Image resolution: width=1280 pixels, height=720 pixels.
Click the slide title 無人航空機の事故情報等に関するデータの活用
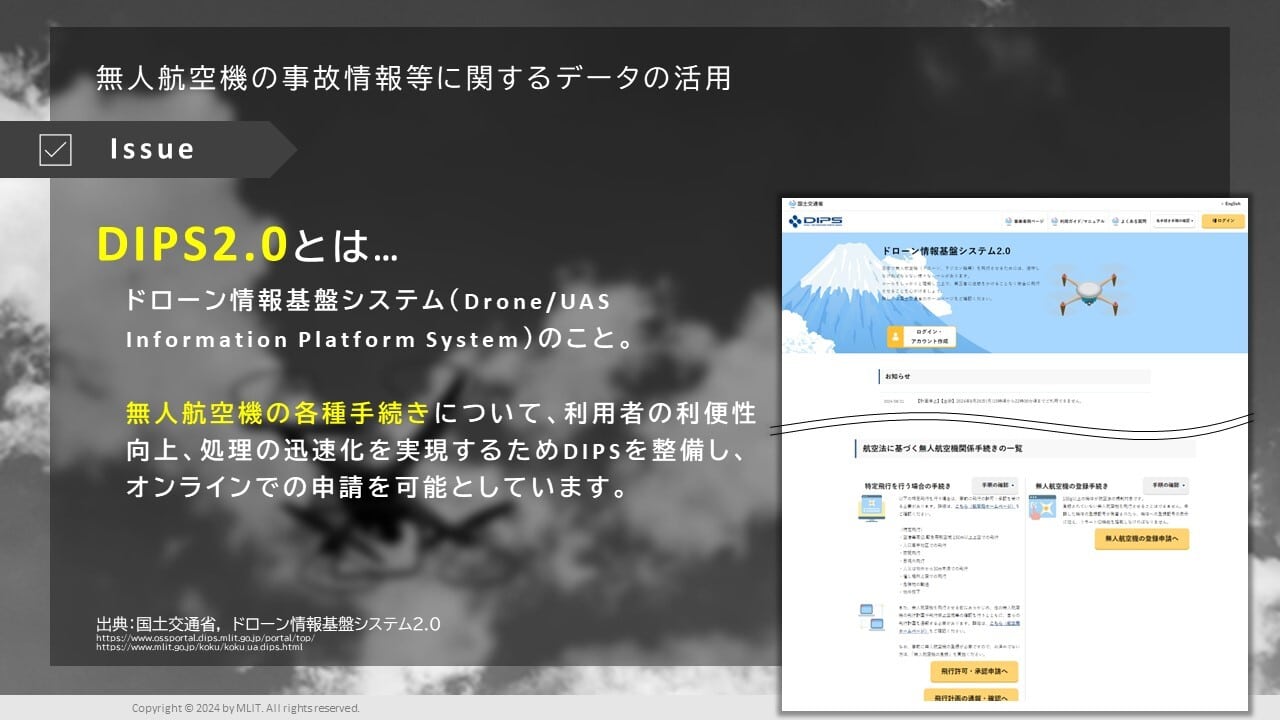[x=414, y=78]
